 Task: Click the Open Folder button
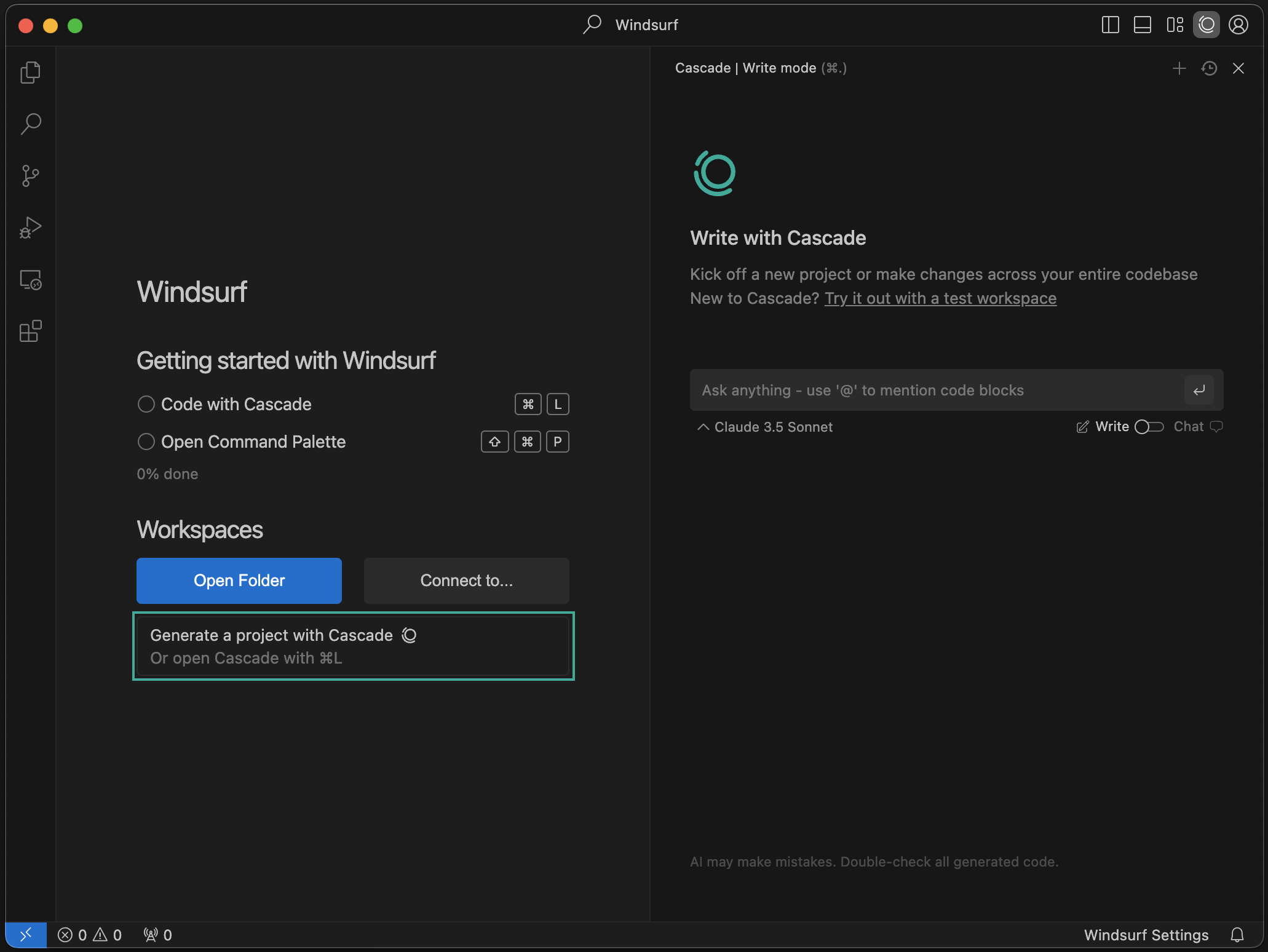[x=239, y=581]
